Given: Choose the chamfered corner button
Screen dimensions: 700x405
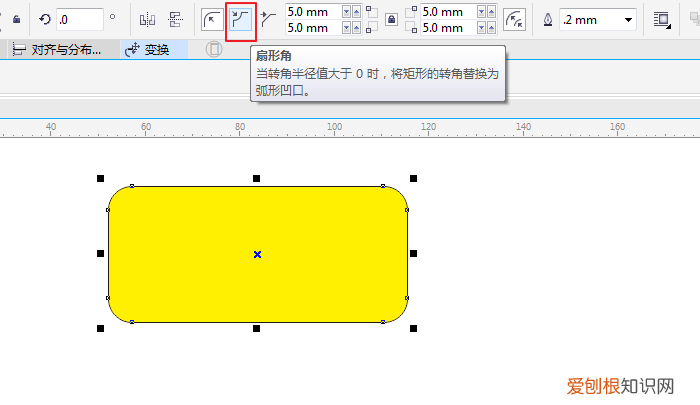Looking at the screenshot, I should coord(266,19).
